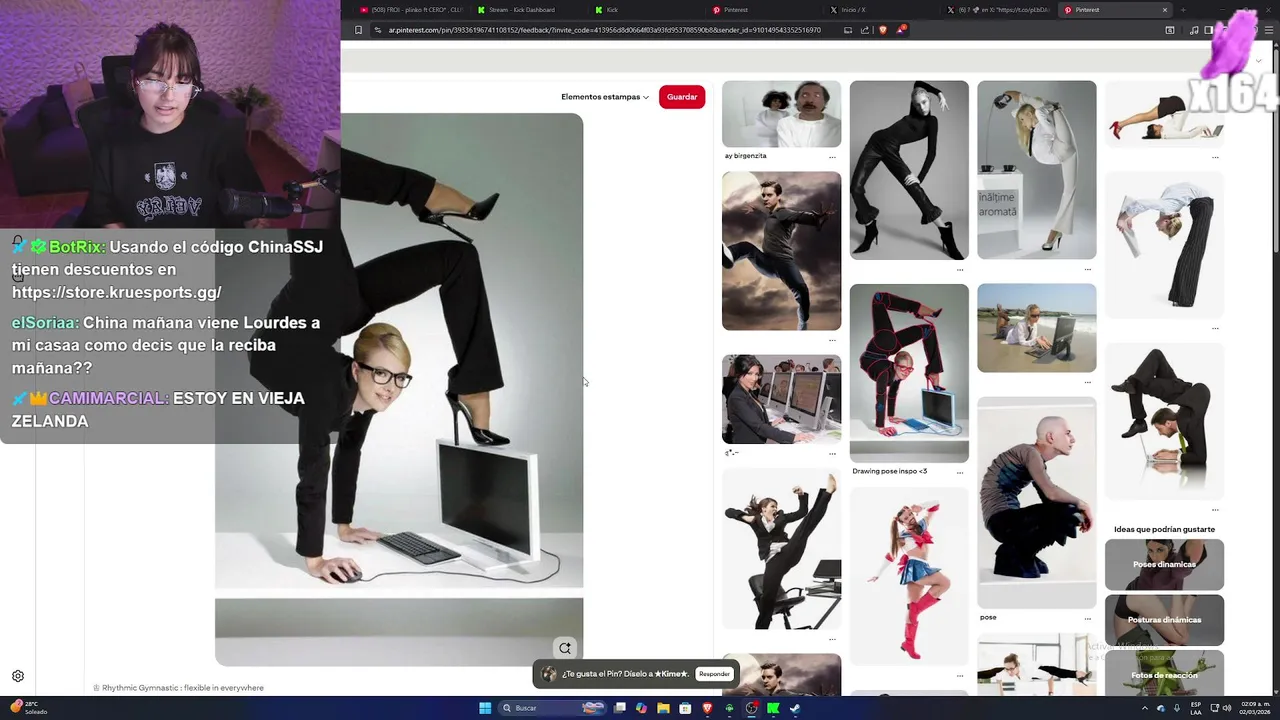1280x720 pixels.
Task: Switch to the first Pinterest tab
Action: click(762, 10)
